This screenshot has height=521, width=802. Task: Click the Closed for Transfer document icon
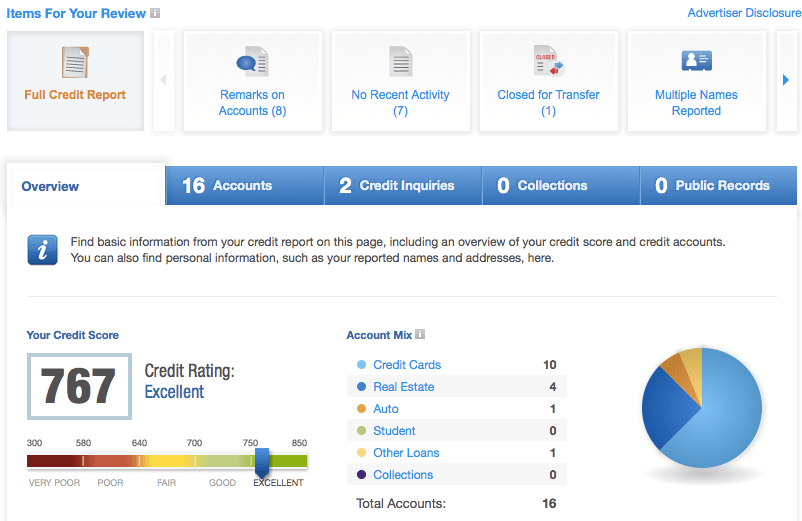548,61
